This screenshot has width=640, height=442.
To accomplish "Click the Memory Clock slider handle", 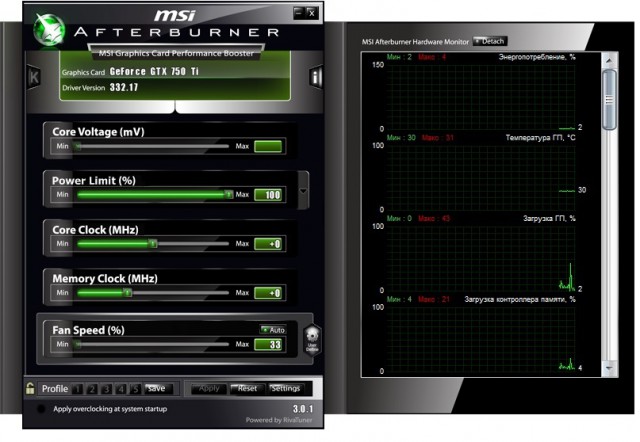I will tap(127, 293).
